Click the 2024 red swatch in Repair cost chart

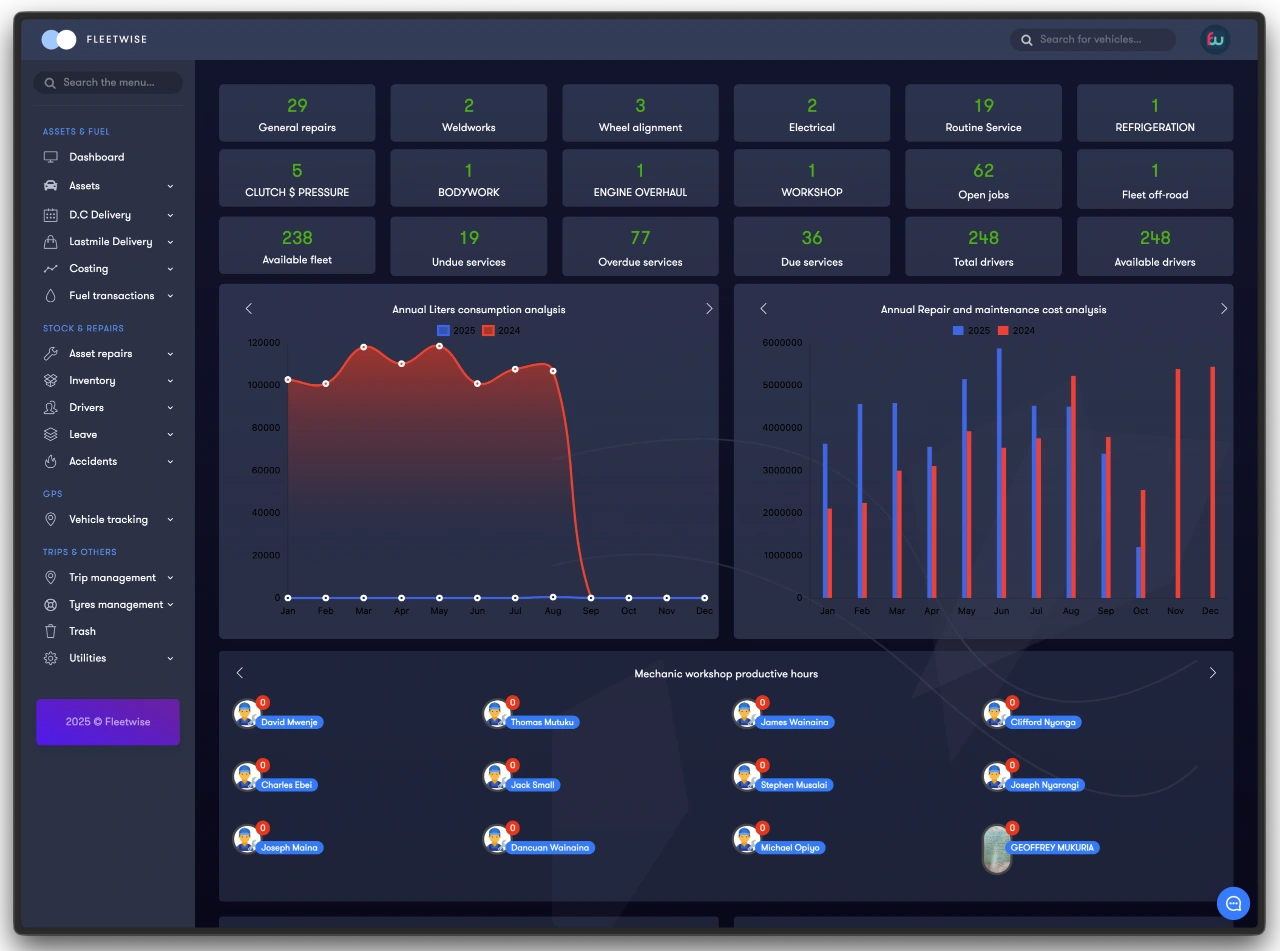pyautogui.click(x=1003, y=331)
